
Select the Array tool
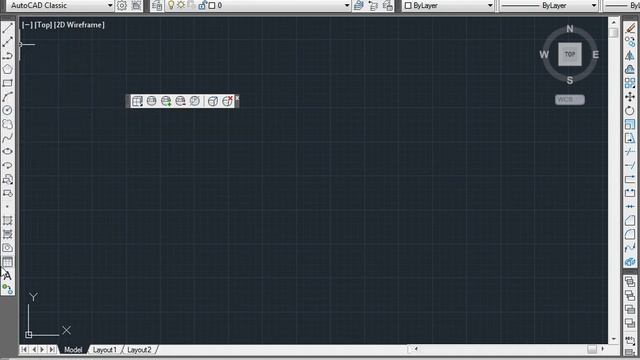pos(630,83)
